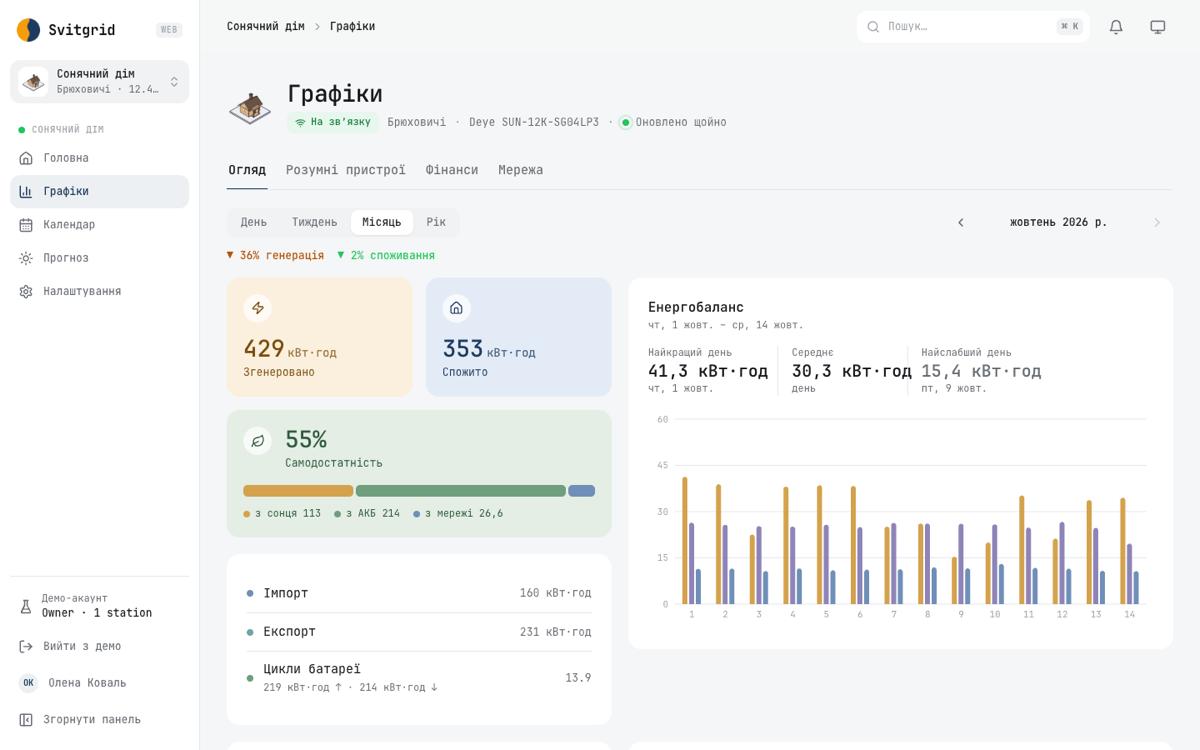
Task: Click the wifi icon in На зв'язку badge
Action: (x=300, y=122)
